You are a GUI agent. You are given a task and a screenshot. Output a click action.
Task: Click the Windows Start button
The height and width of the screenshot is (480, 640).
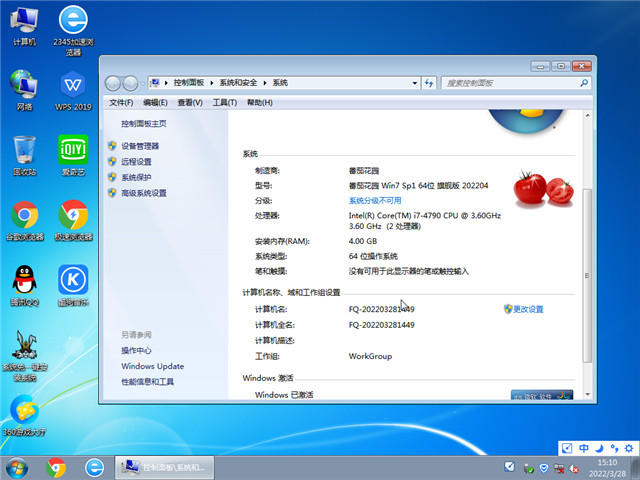coord(17,468)
